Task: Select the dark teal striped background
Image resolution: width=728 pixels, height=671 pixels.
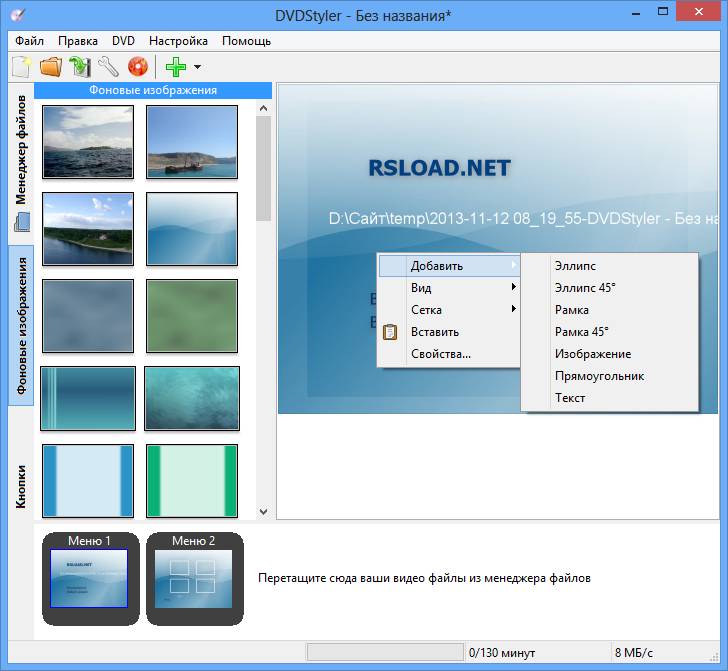Action: [88, 398]
